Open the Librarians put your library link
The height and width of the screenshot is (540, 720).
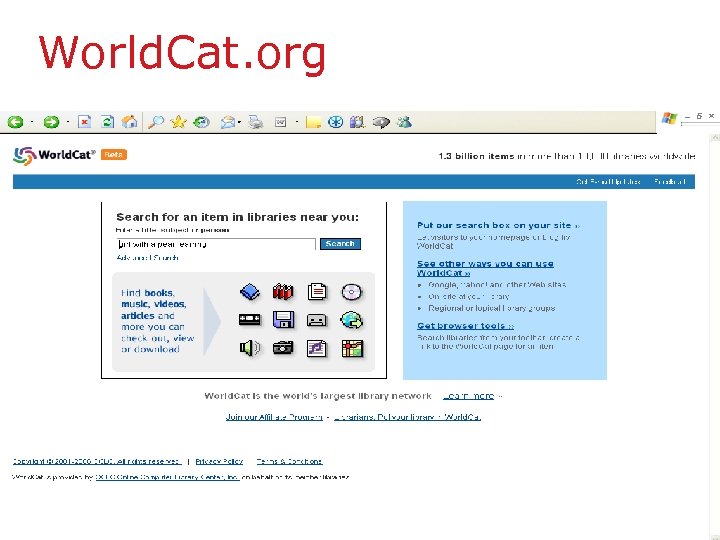(x=407, y=417)
